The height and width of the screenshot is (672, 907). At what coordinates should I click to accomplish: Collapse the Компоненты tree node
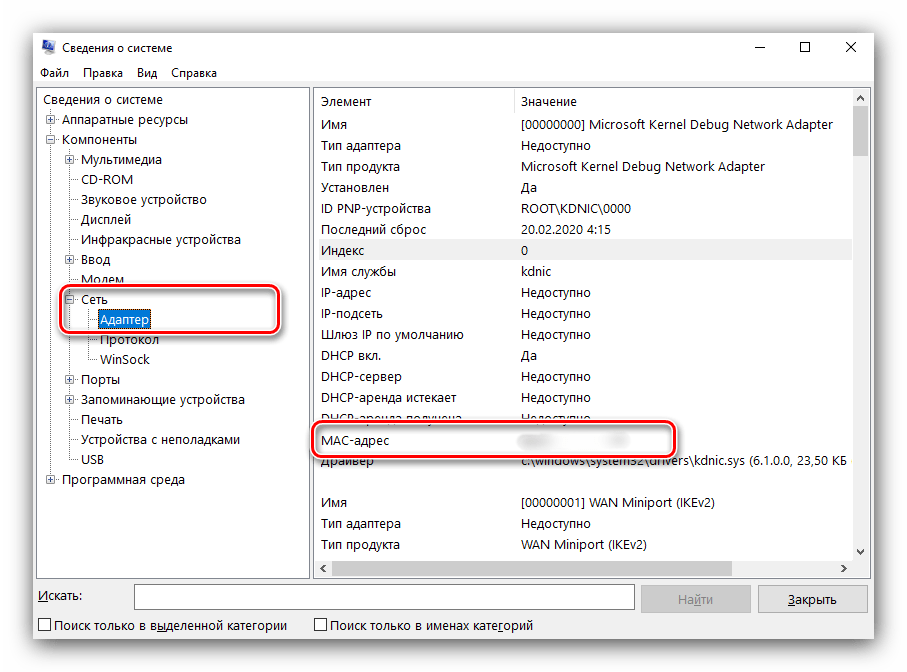(51, 140)
